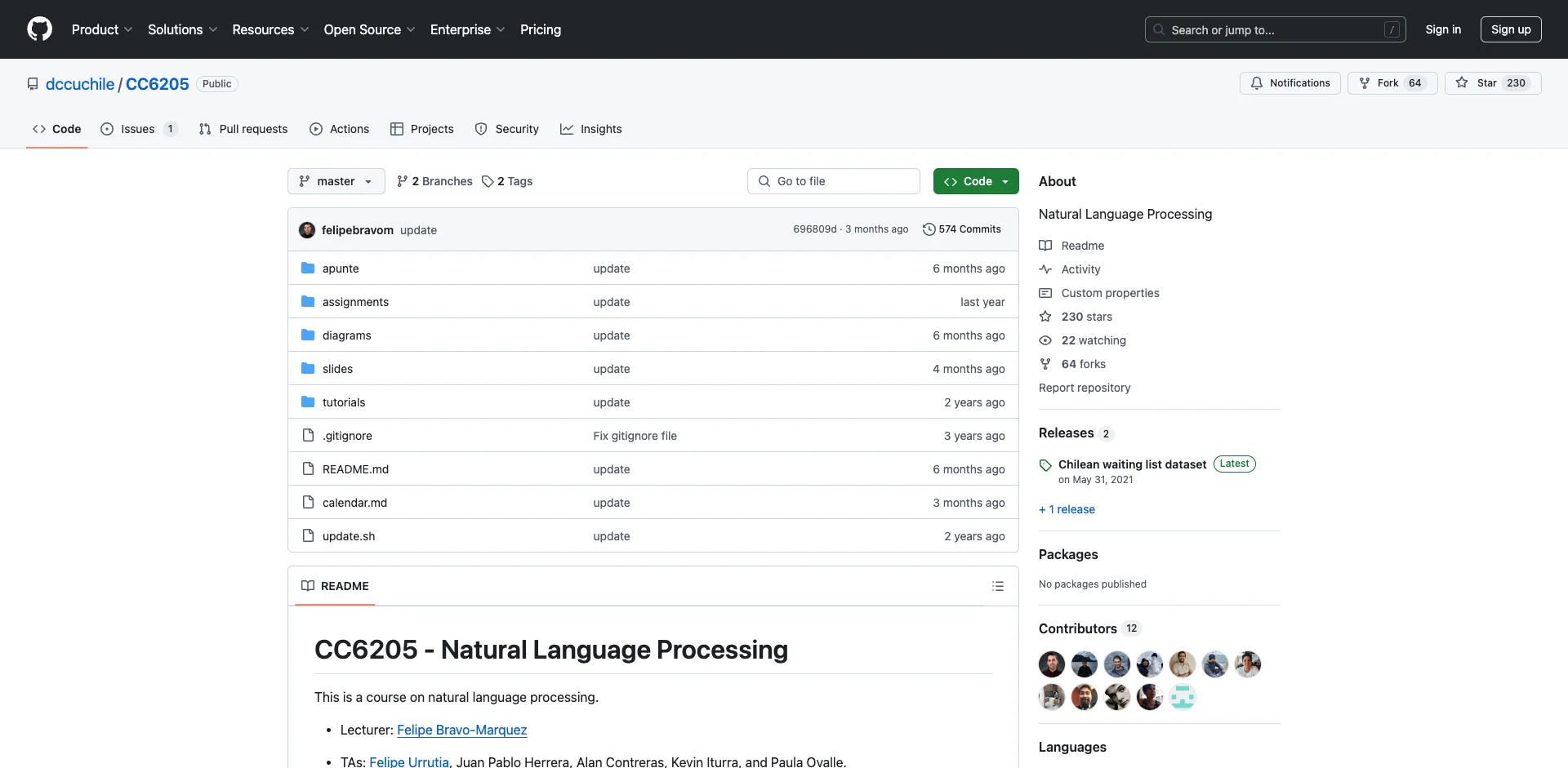Open the Insights tab
Screen dimensions: 1568x768
point(591,129)
